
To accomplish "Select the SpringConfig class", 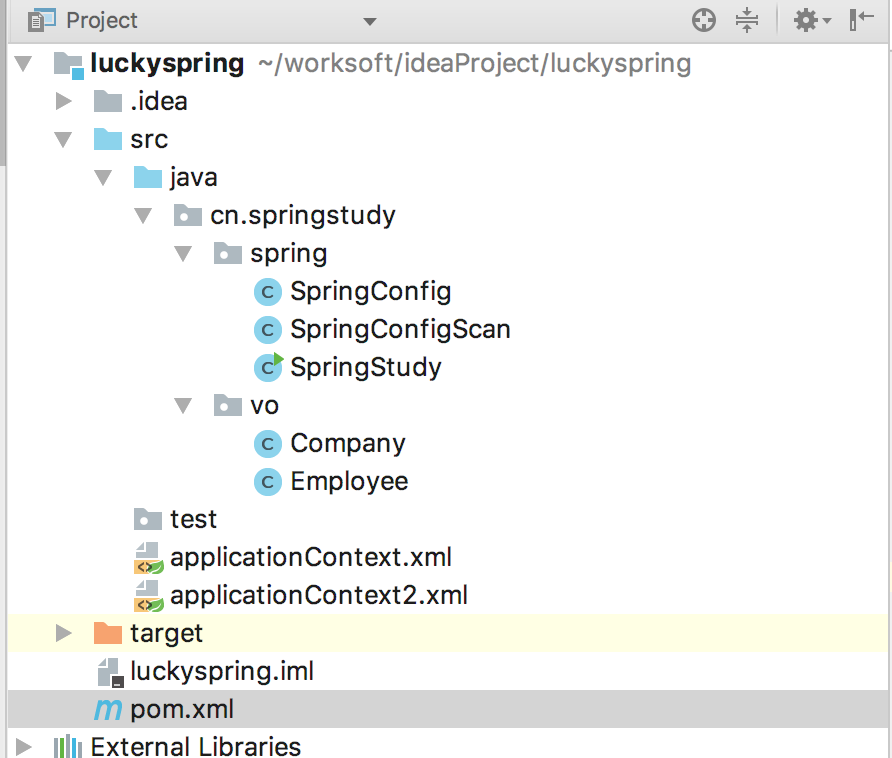I will 370,291.
